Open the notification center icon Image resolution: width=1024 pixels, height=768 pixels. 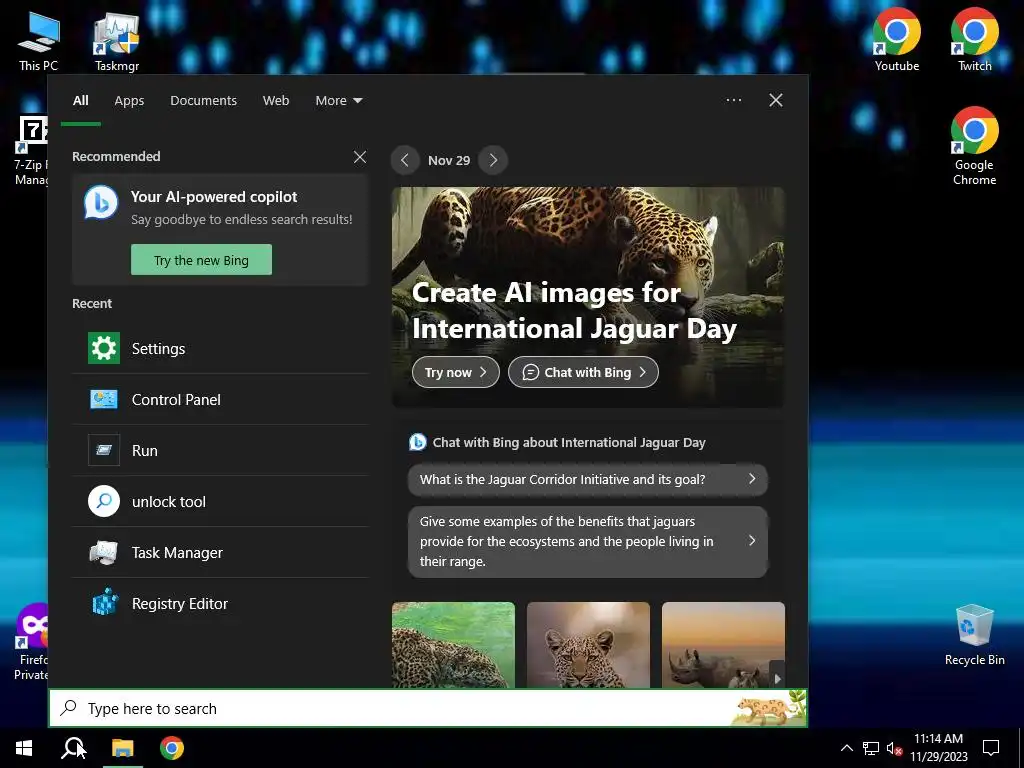point(991,748)
